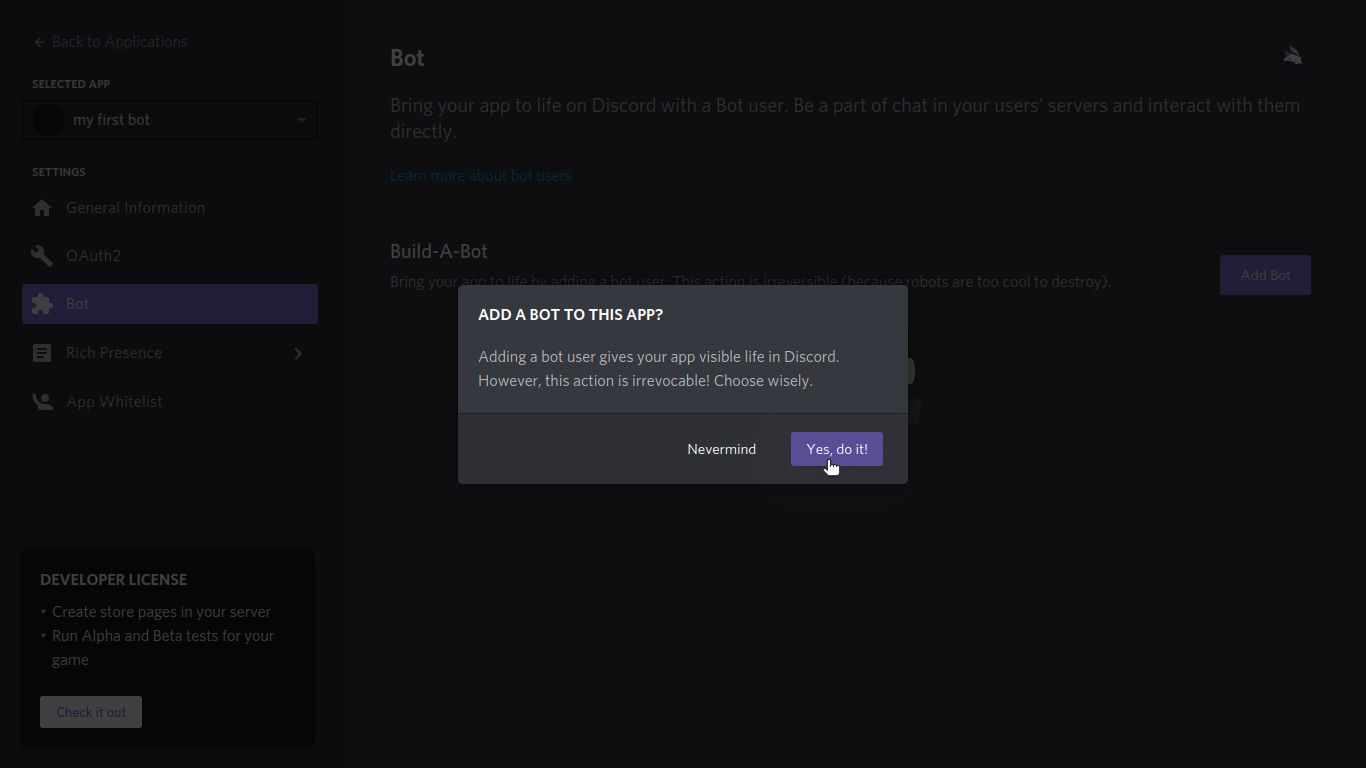Screen dimensions: 1366x768
Task: Click the "Bot" page title
Action: pyautogui.click(x=407, y=58)
